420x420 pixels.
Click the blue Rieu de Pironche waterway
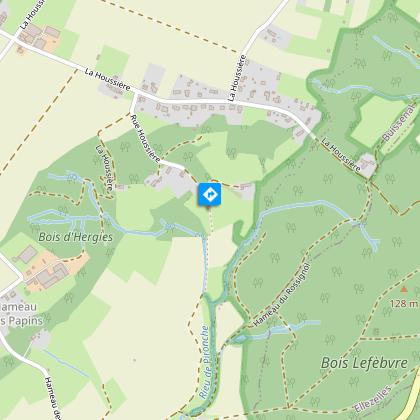(213, 350)
